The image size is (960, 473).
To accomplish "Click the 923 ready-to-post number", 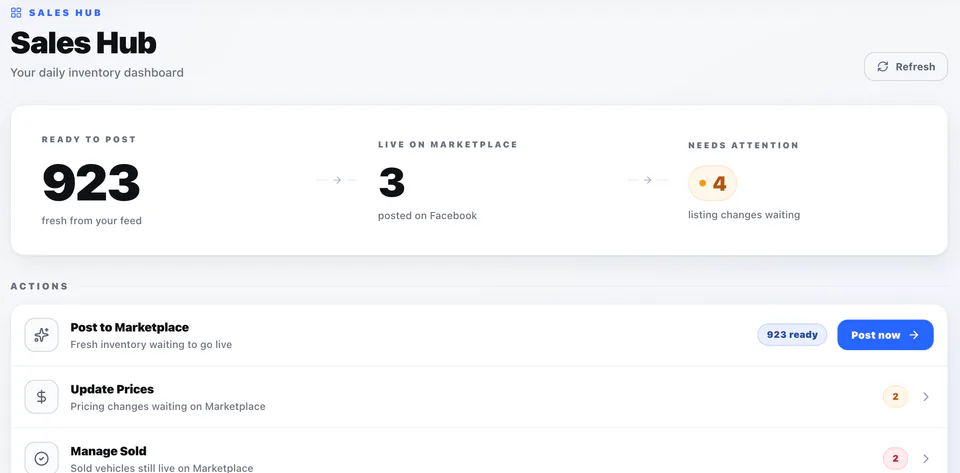I will click(x=91, y=183).
